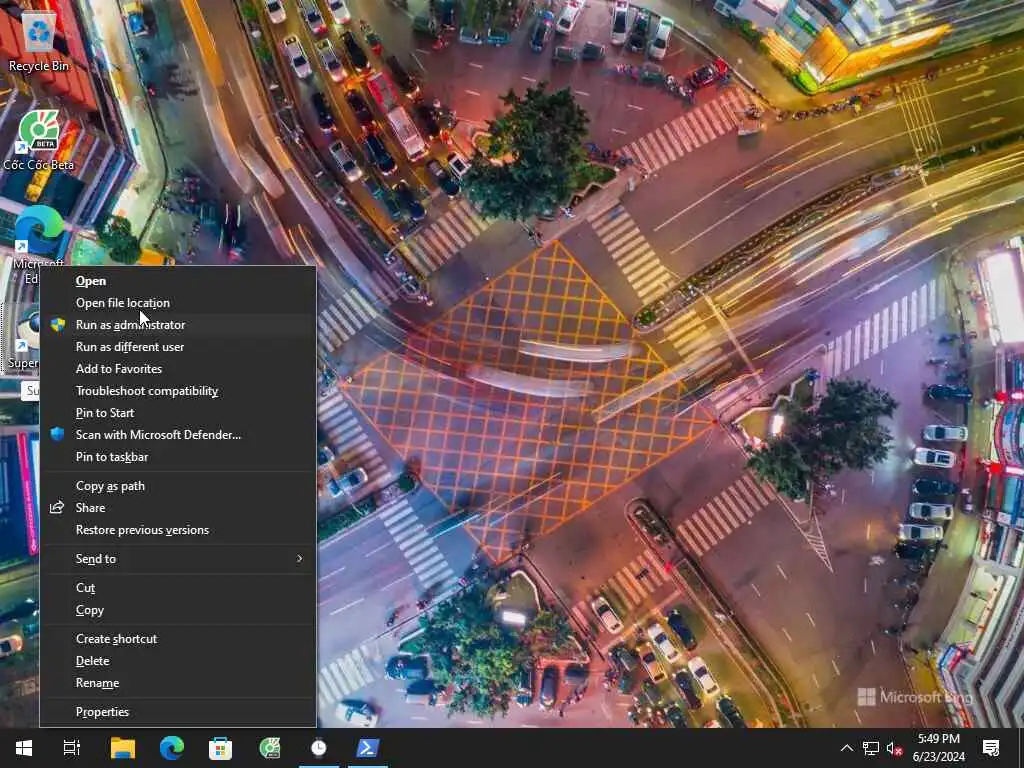Click Share in the context menu

point(178,508)
